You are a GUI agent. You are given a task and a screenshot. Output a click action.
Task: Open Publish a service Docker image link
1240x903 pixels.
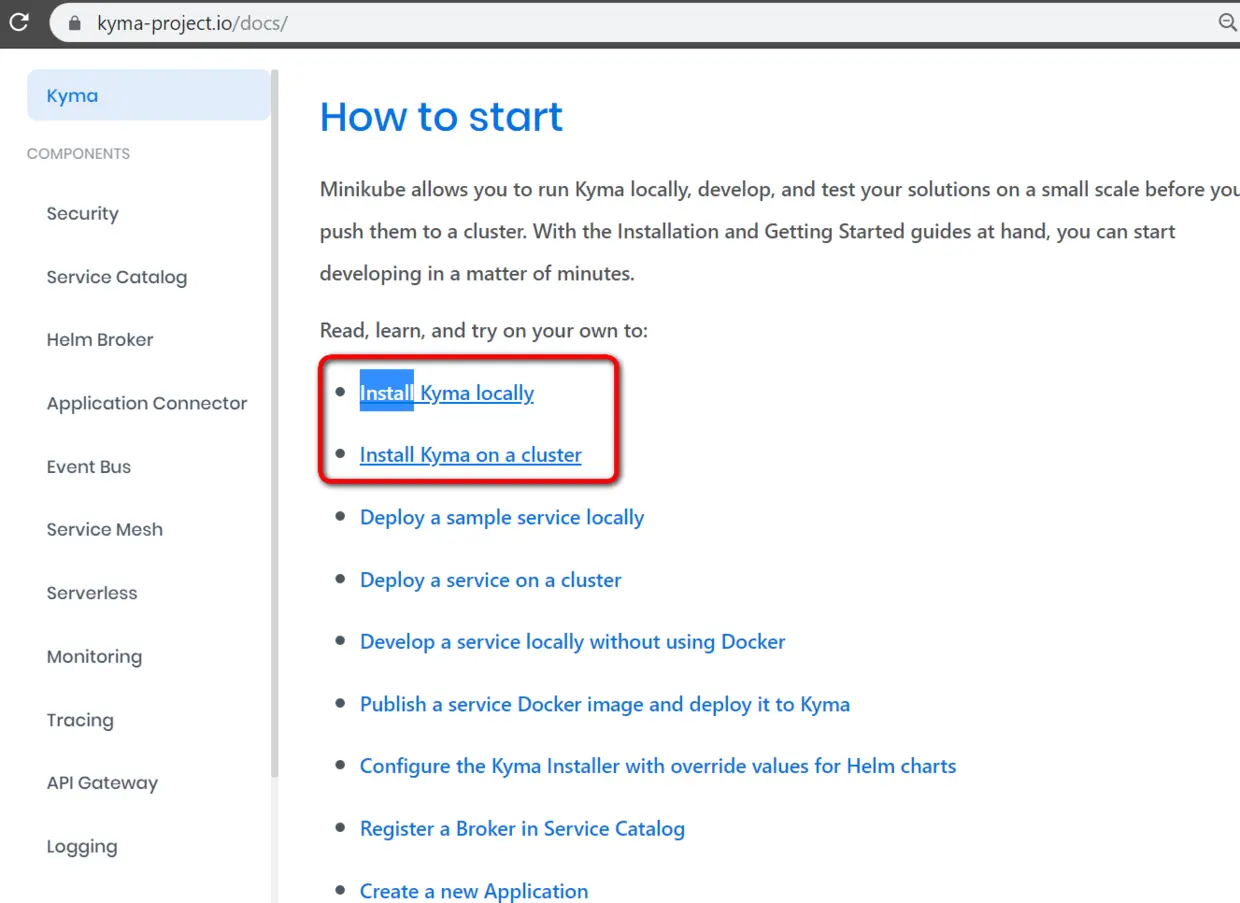[605, 704]
